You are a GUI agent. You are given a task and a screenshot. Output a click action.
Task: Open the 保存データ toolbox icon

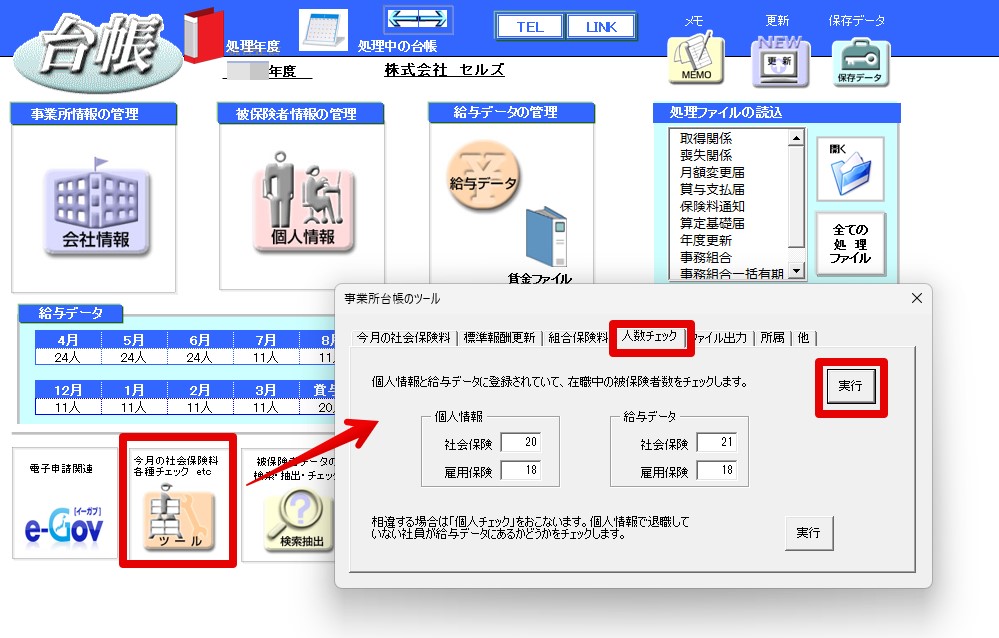[x=860, y=62]
